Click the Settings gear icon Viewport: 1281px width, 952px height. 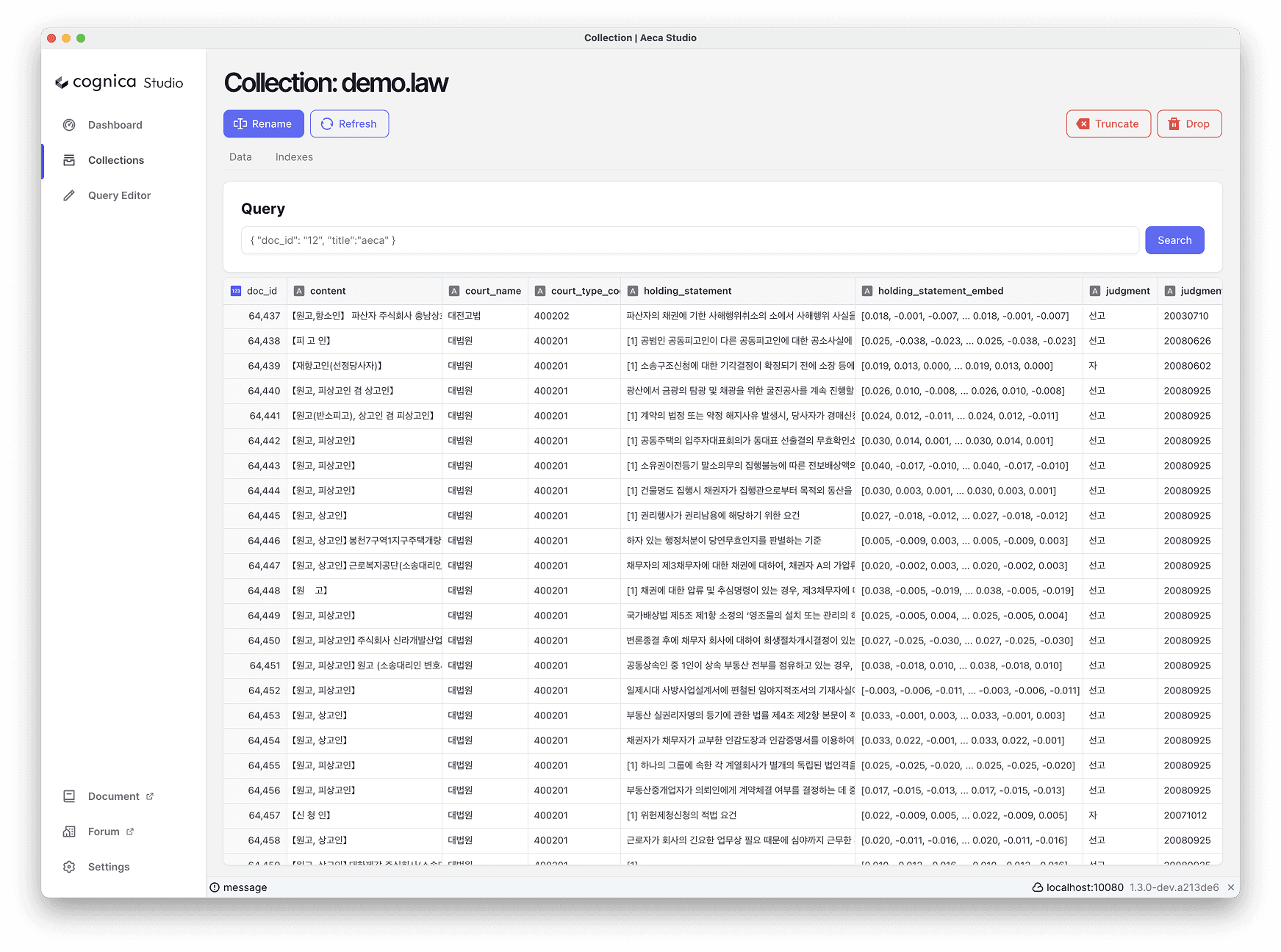tap(69, 867)
